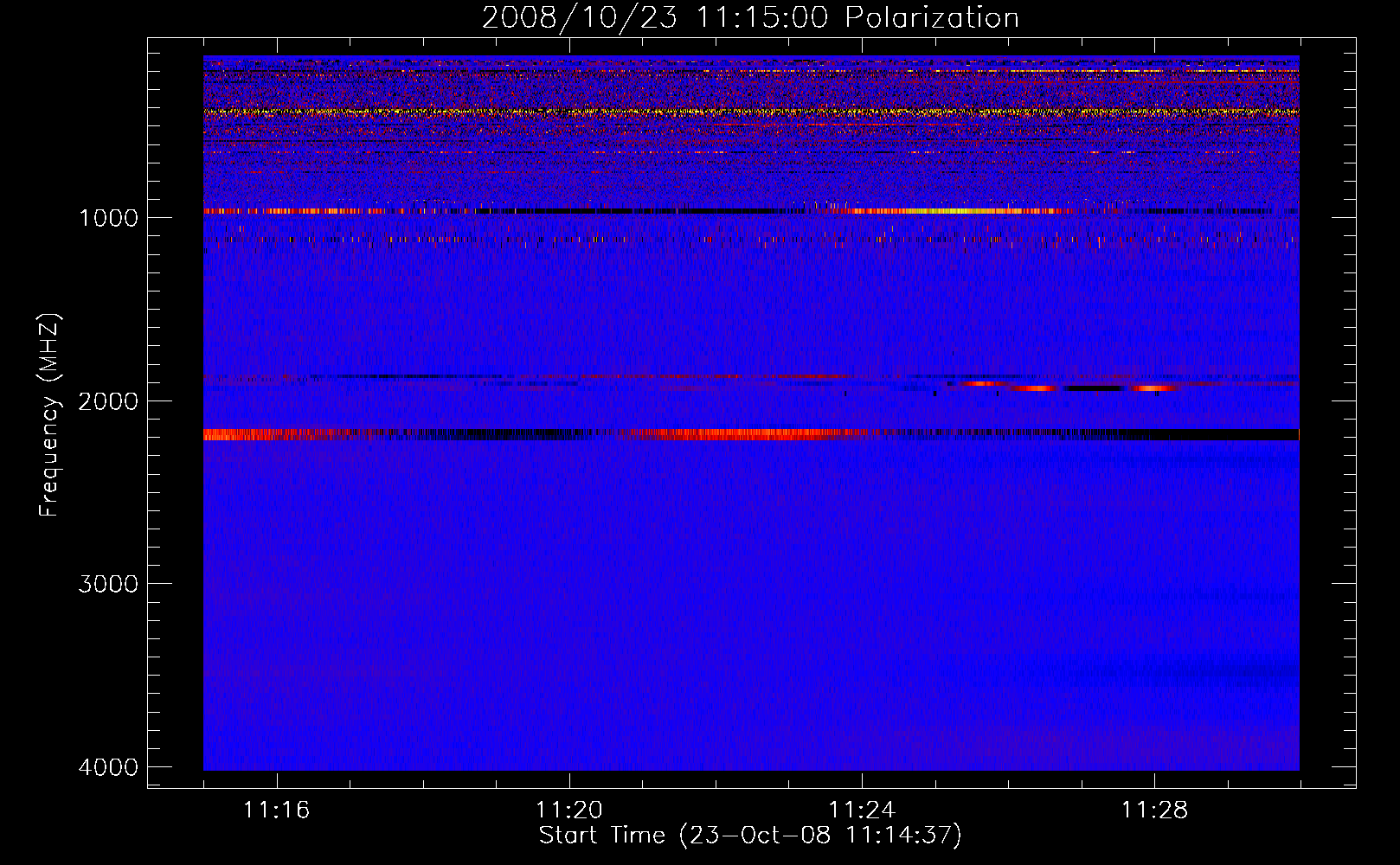Click the "11:16" time tick label
The height and width of the screenshot is (865, 1400).
click(276, 811)
